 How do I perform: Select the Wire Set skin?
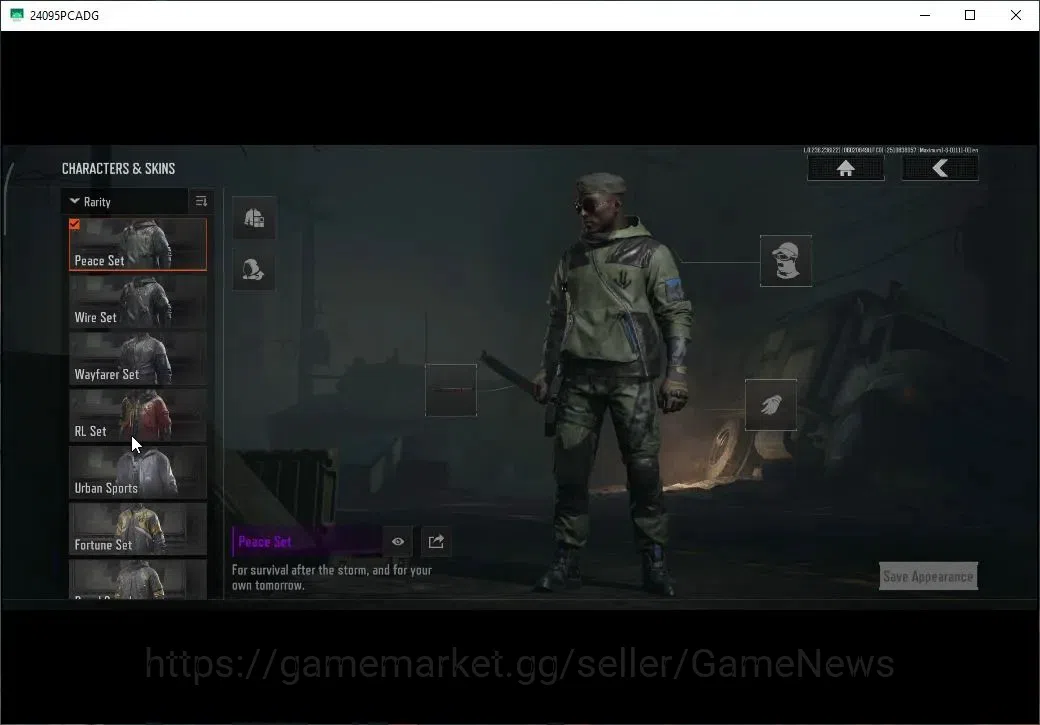pyautogui.click(x=138, y=302)
